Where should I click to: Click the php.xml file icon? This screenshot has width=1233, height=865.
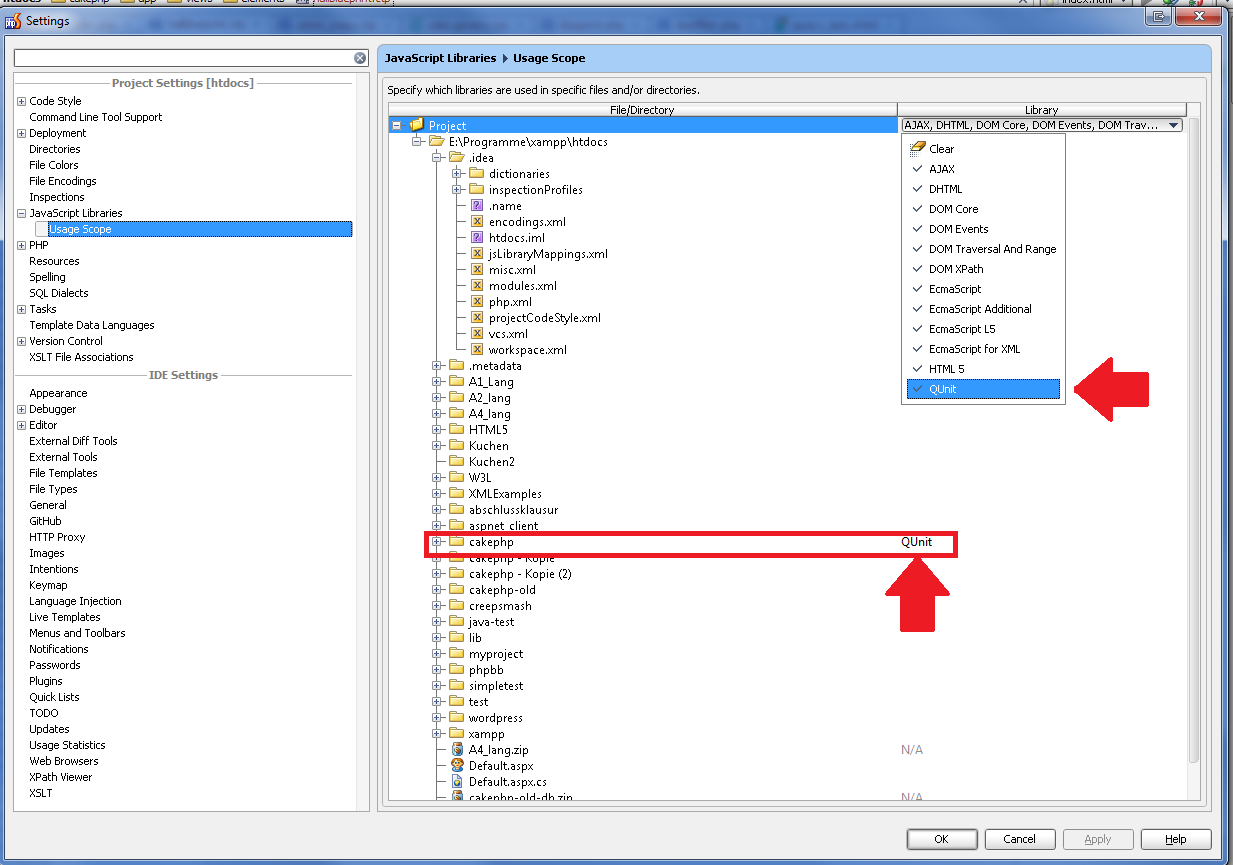tap(477, 301)
